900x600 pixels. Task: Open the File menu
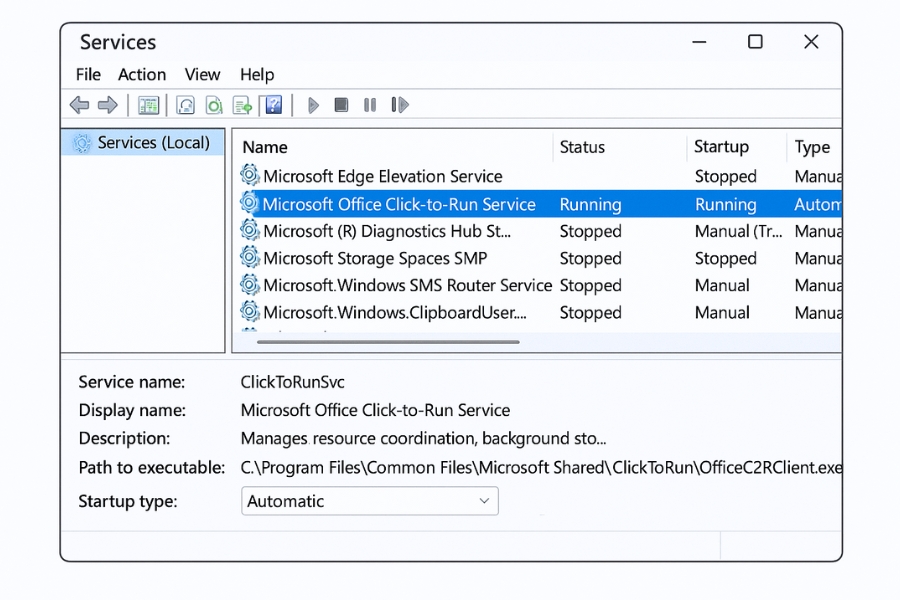click(x=88, y=74)
